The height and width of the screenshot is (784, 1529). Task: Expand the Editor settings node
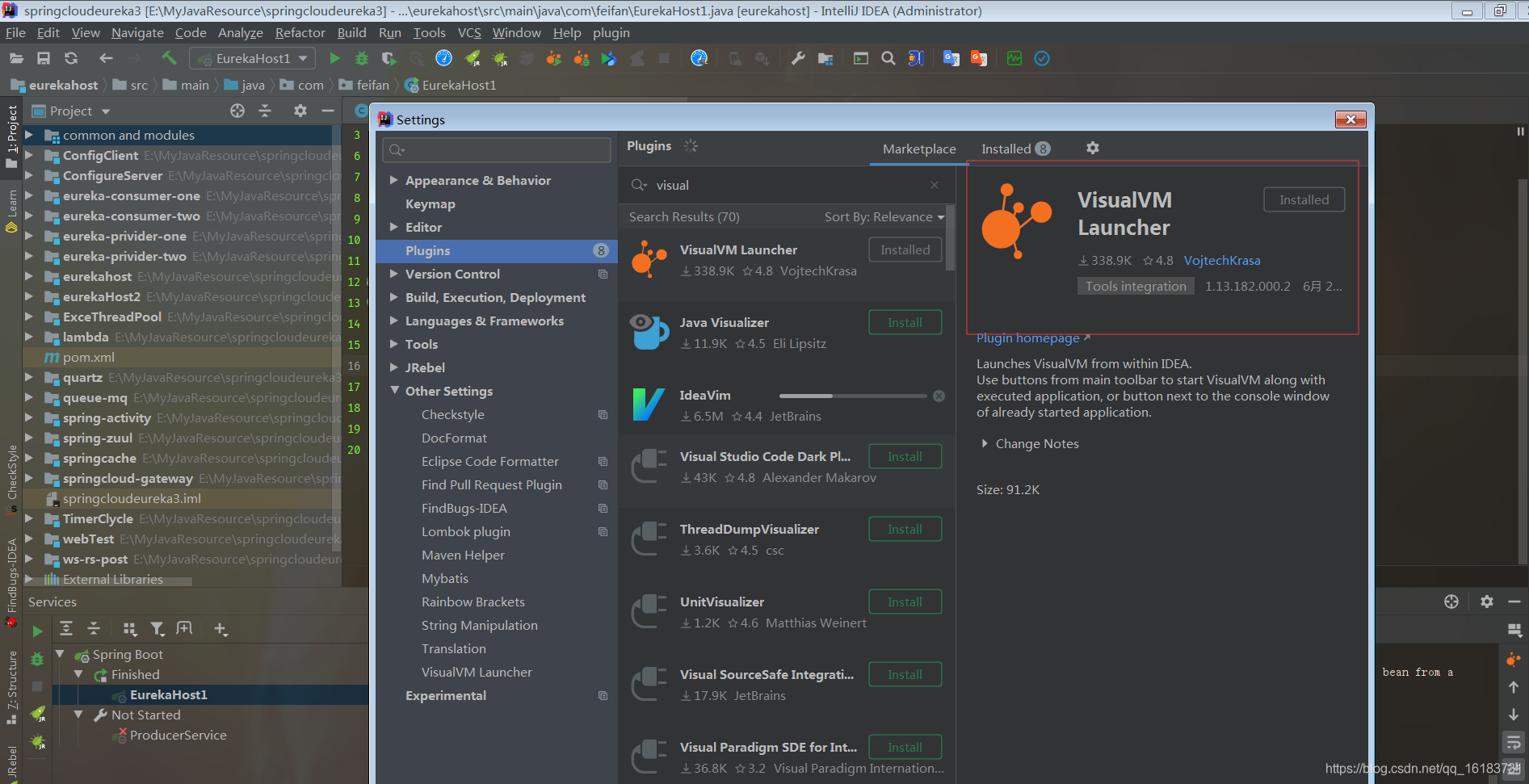[x=394, y=227]
